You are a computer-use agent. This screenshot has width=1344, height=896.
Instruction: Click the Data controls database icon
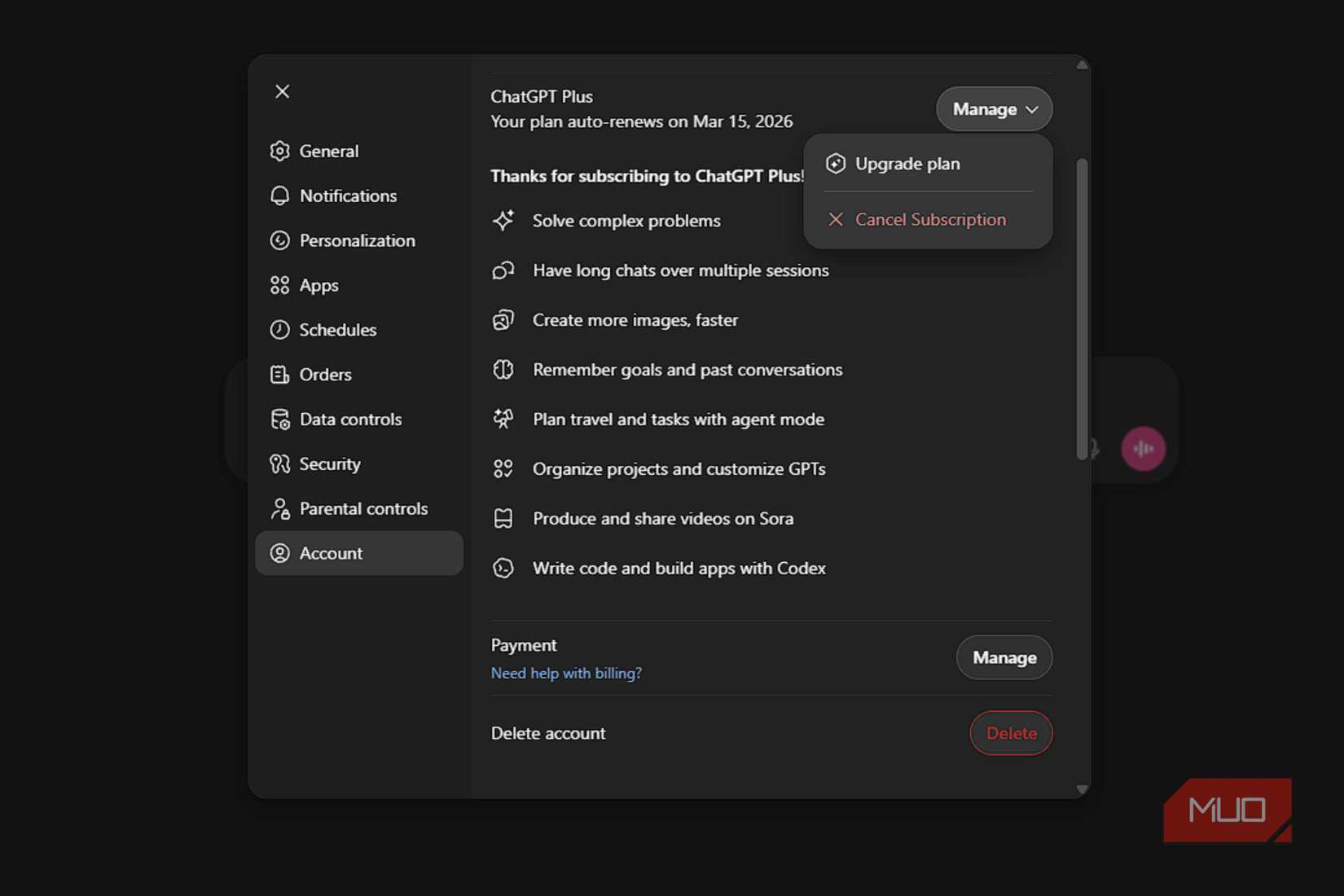[x=279, y=419]
